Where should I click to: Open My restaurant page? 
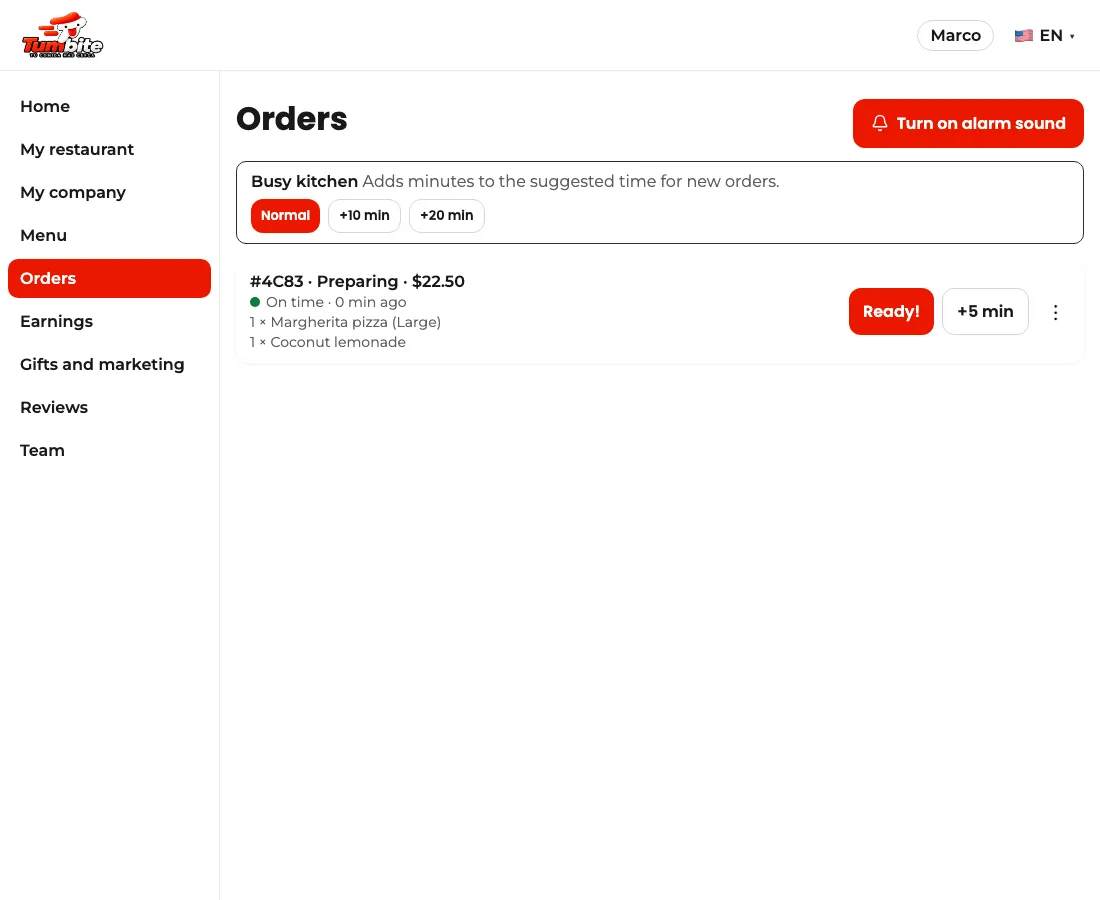tap(109, 149)
